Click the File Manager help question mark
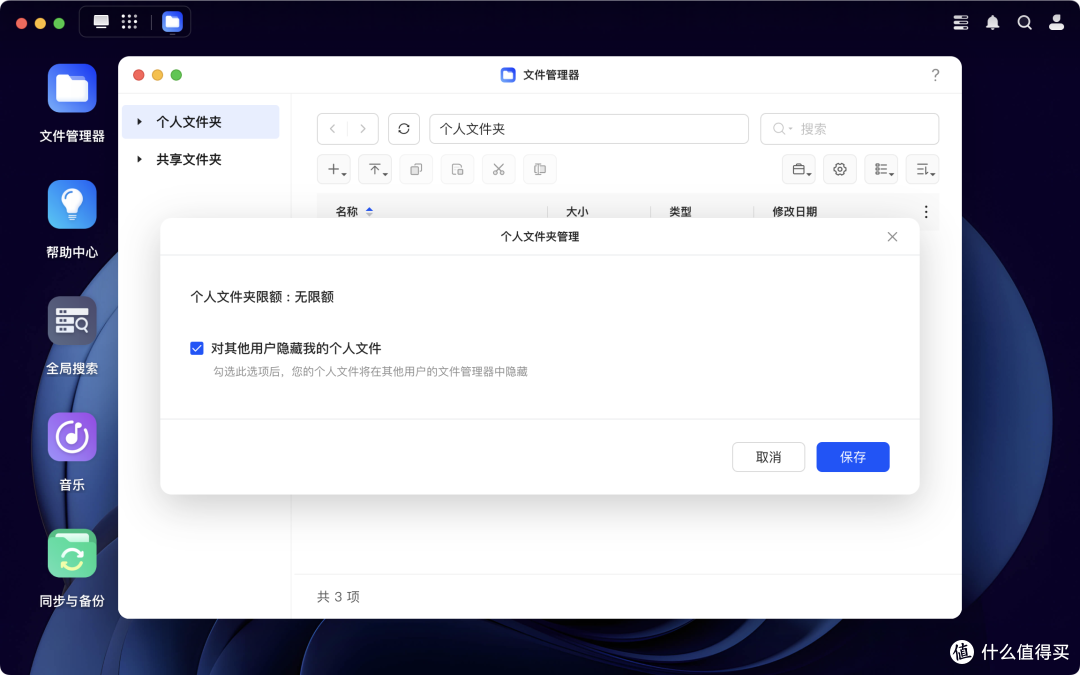The height and width of the screenshot is (675, 1080). (x=935, y=75)
